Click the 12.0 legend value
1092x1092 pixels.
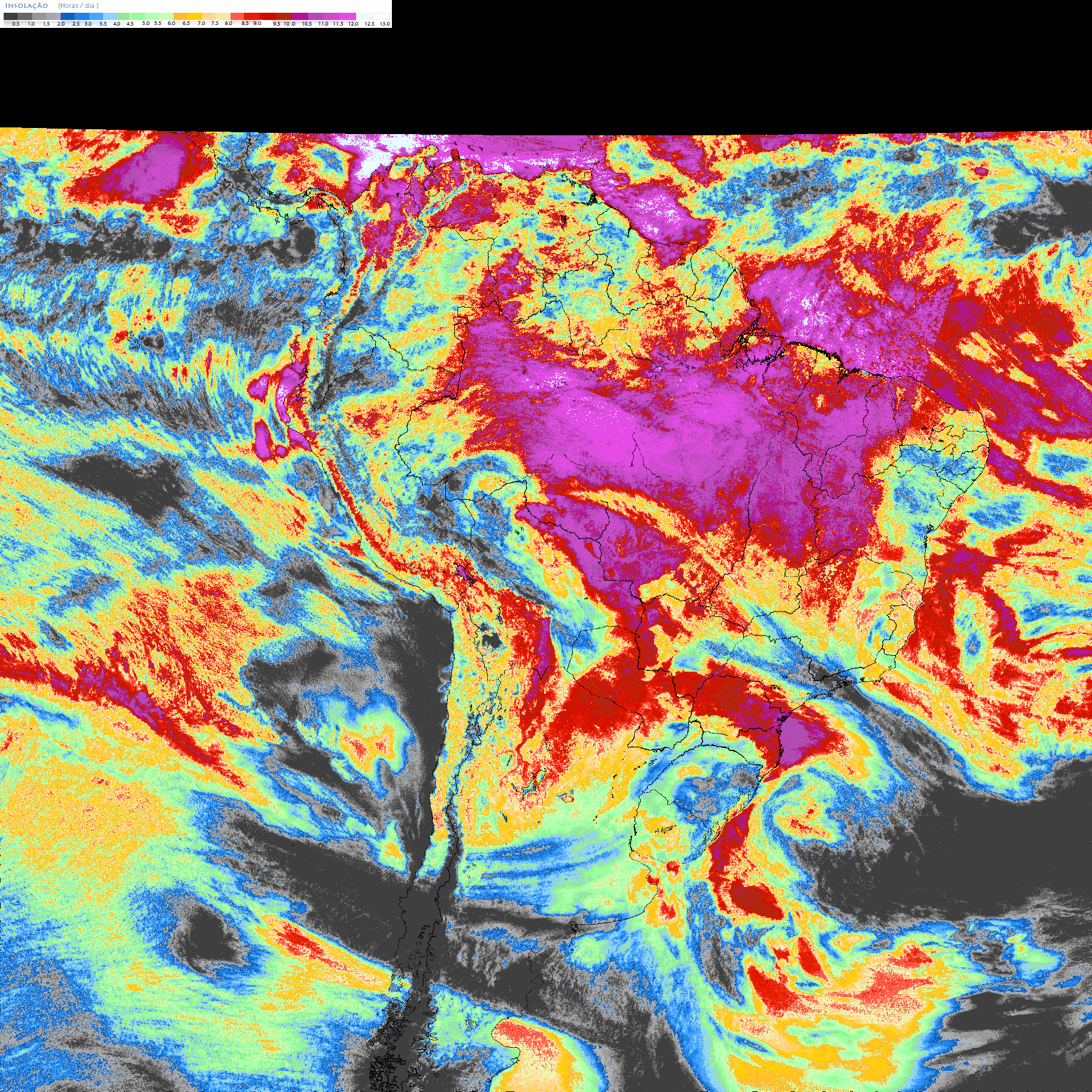[x=353, y=24]
